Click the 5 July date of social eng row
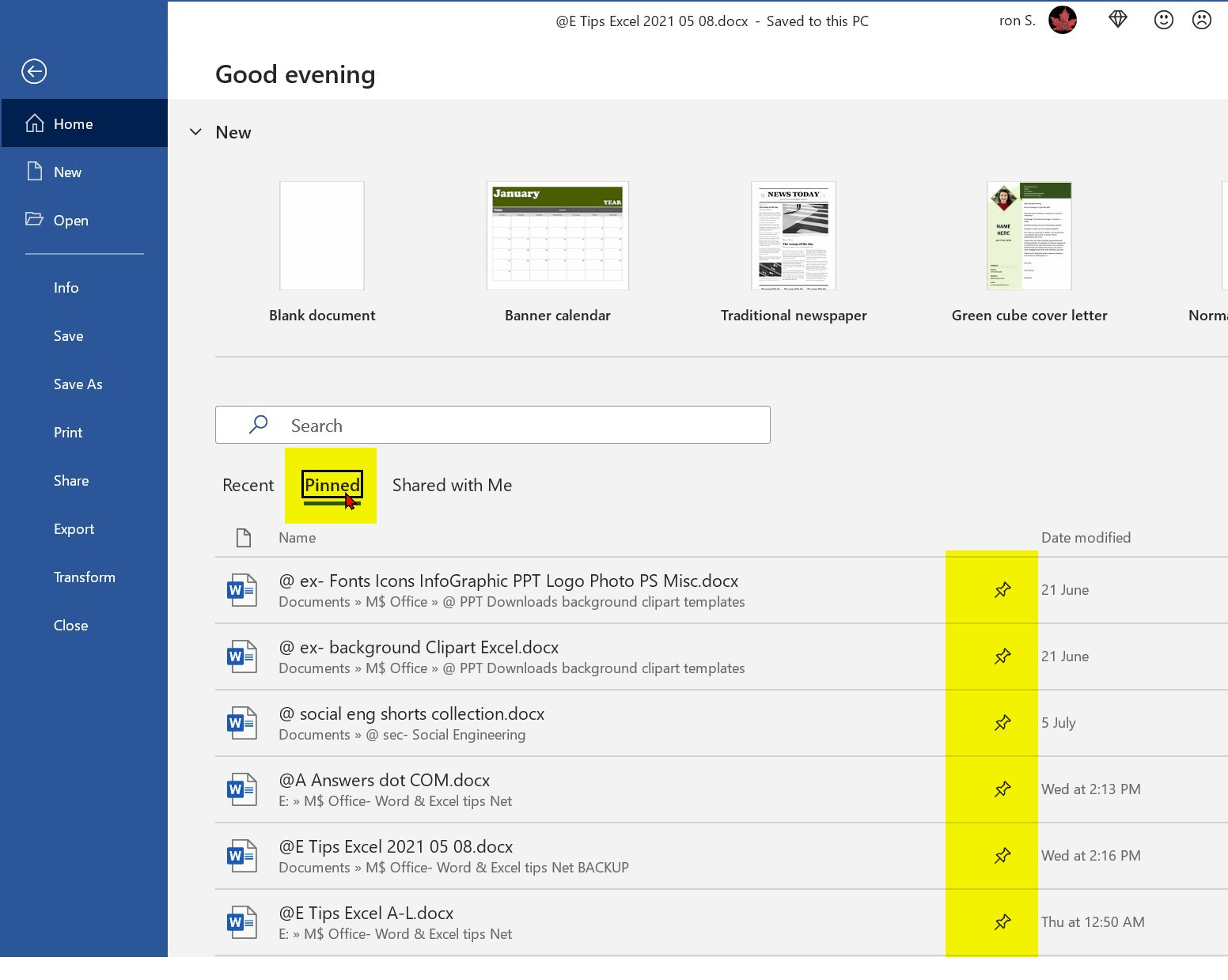The image size is (1228, 980). (1058, 723)
